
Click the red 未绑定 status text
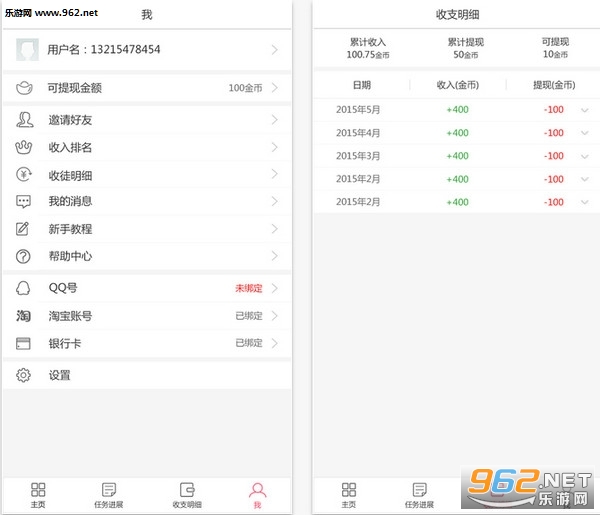(x=248, y=288)
